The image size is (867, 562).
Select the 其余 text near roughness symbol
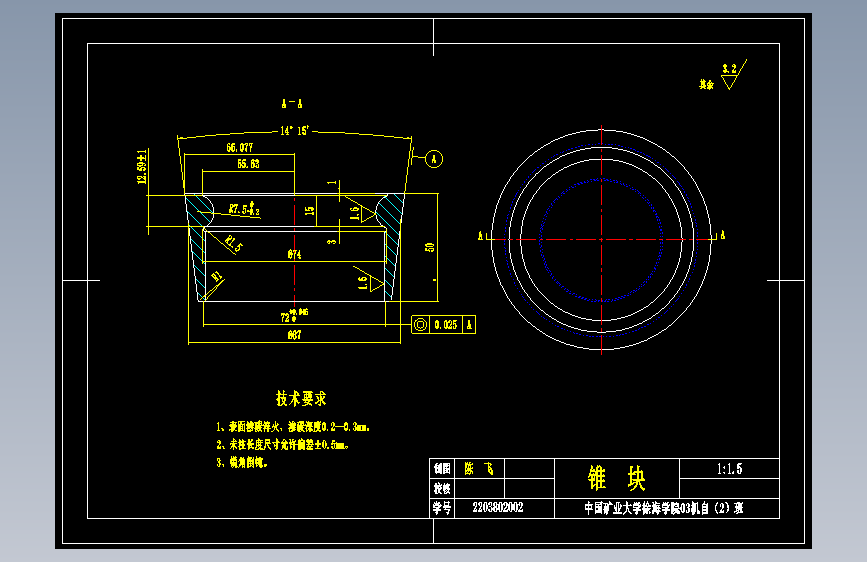click(x=706, y=85)
